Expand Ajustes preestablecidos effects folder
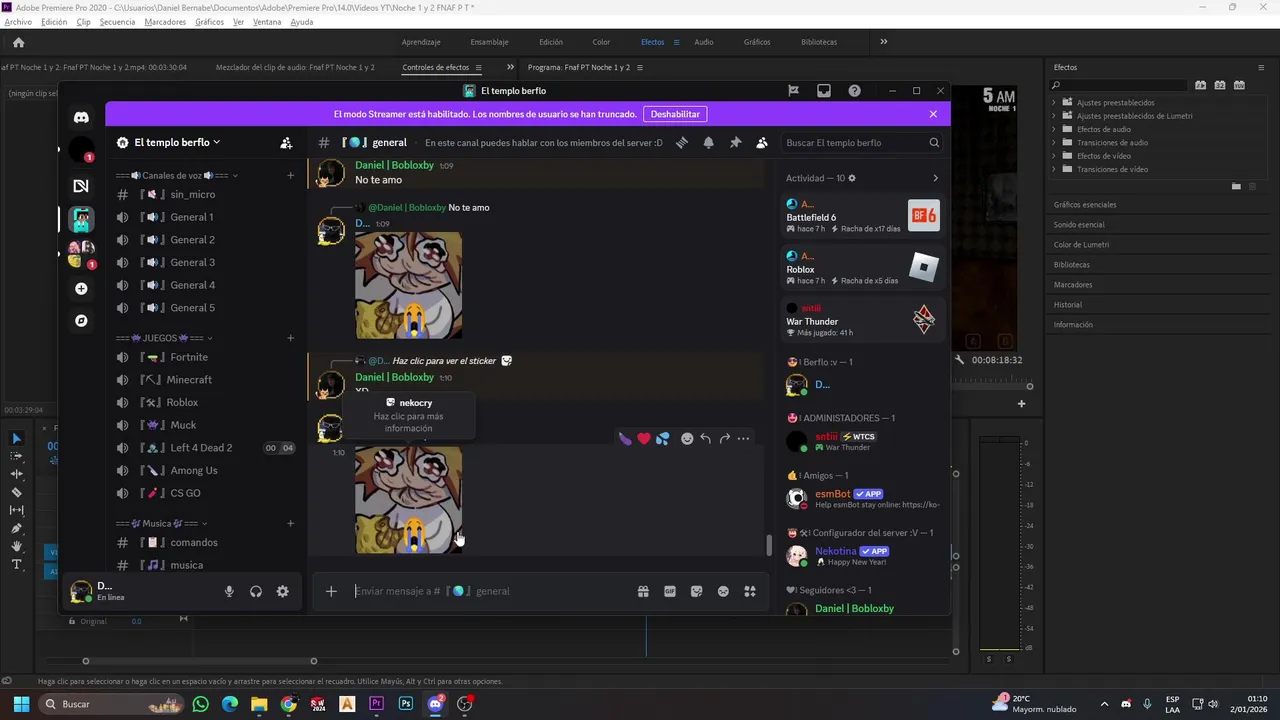This screenshot has height=720, width=1280. [1056, 102]
